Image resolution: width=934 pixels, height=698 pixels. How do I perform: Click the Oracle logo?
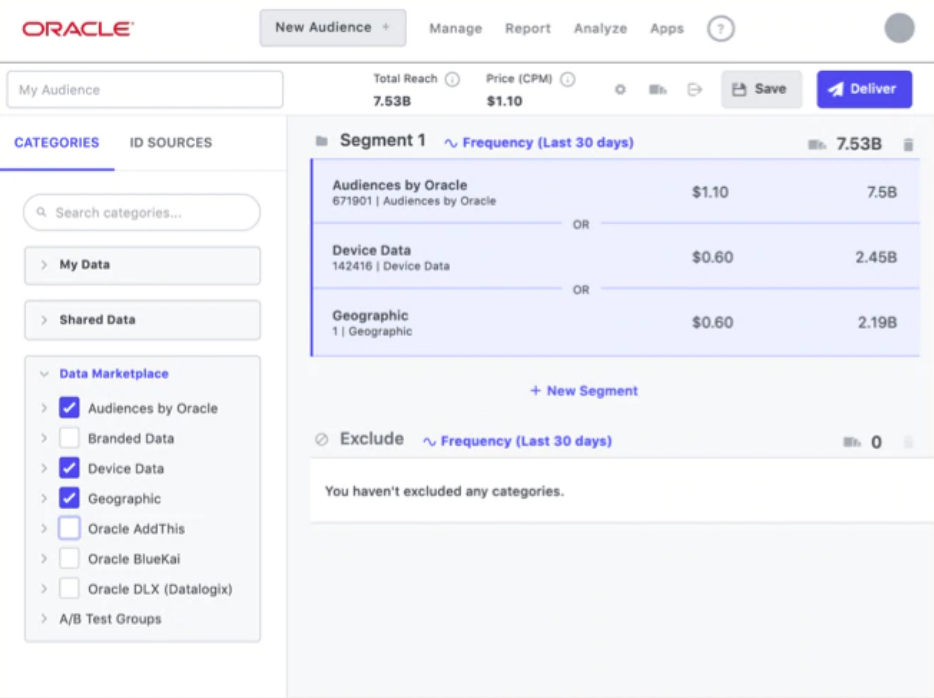(x=78, y=29)
